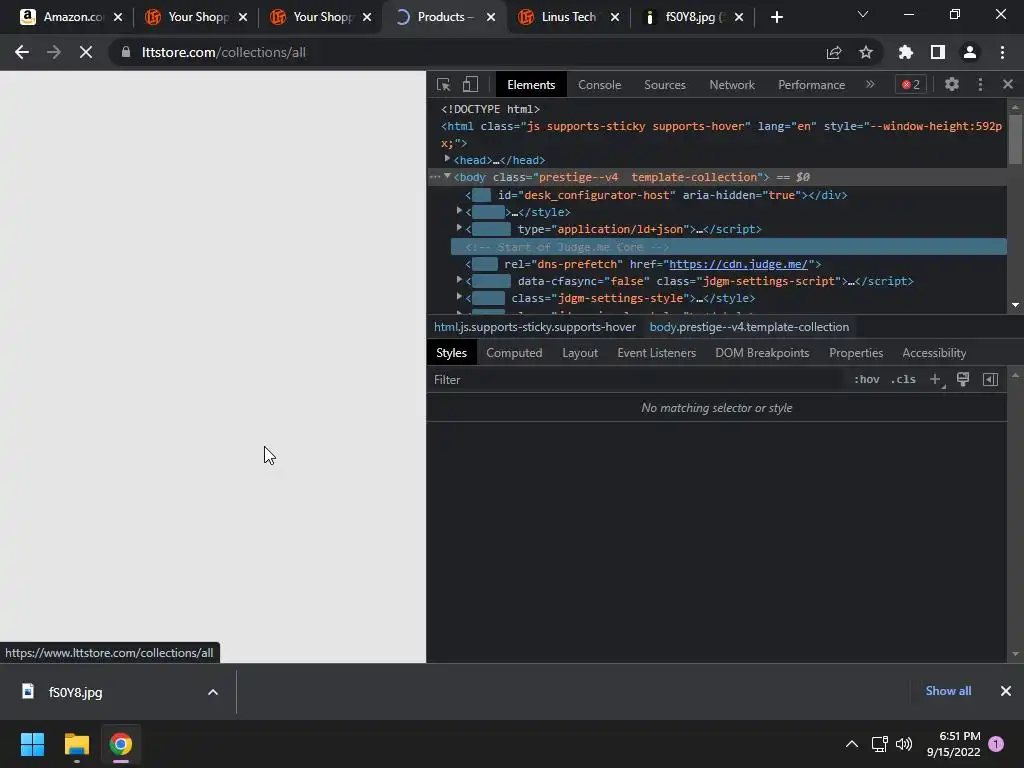Expand the style element node

click(x=459, y=211)
